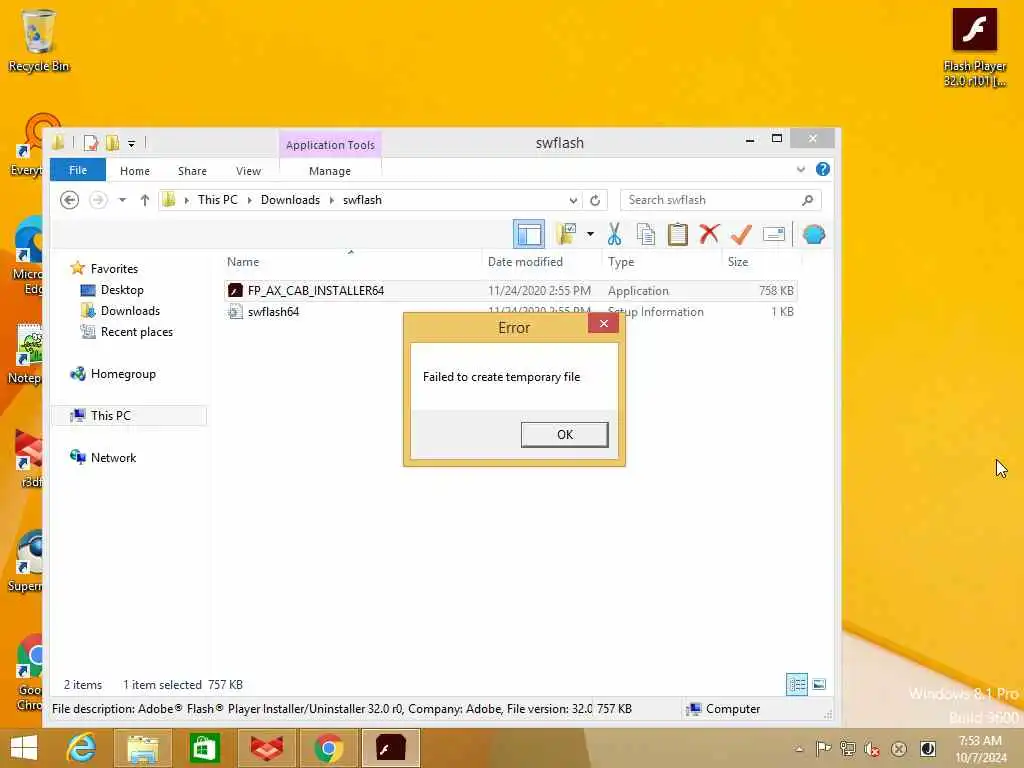Open Internet Explorer from taskbar
Screen dimensions: 1024x768
(x=81, y=747)
